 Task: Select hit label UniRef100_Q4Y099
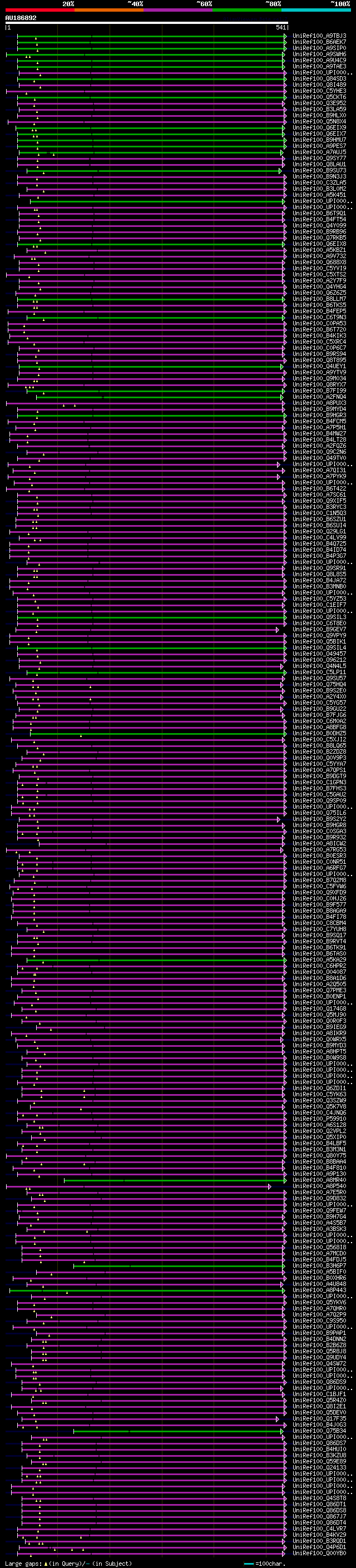click(319, 225)
